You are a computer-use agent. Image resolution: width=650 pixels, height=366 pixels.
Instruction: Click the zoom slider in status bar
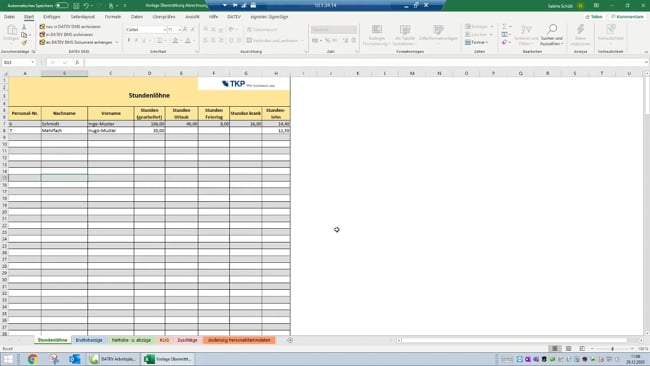pos(612,349)
